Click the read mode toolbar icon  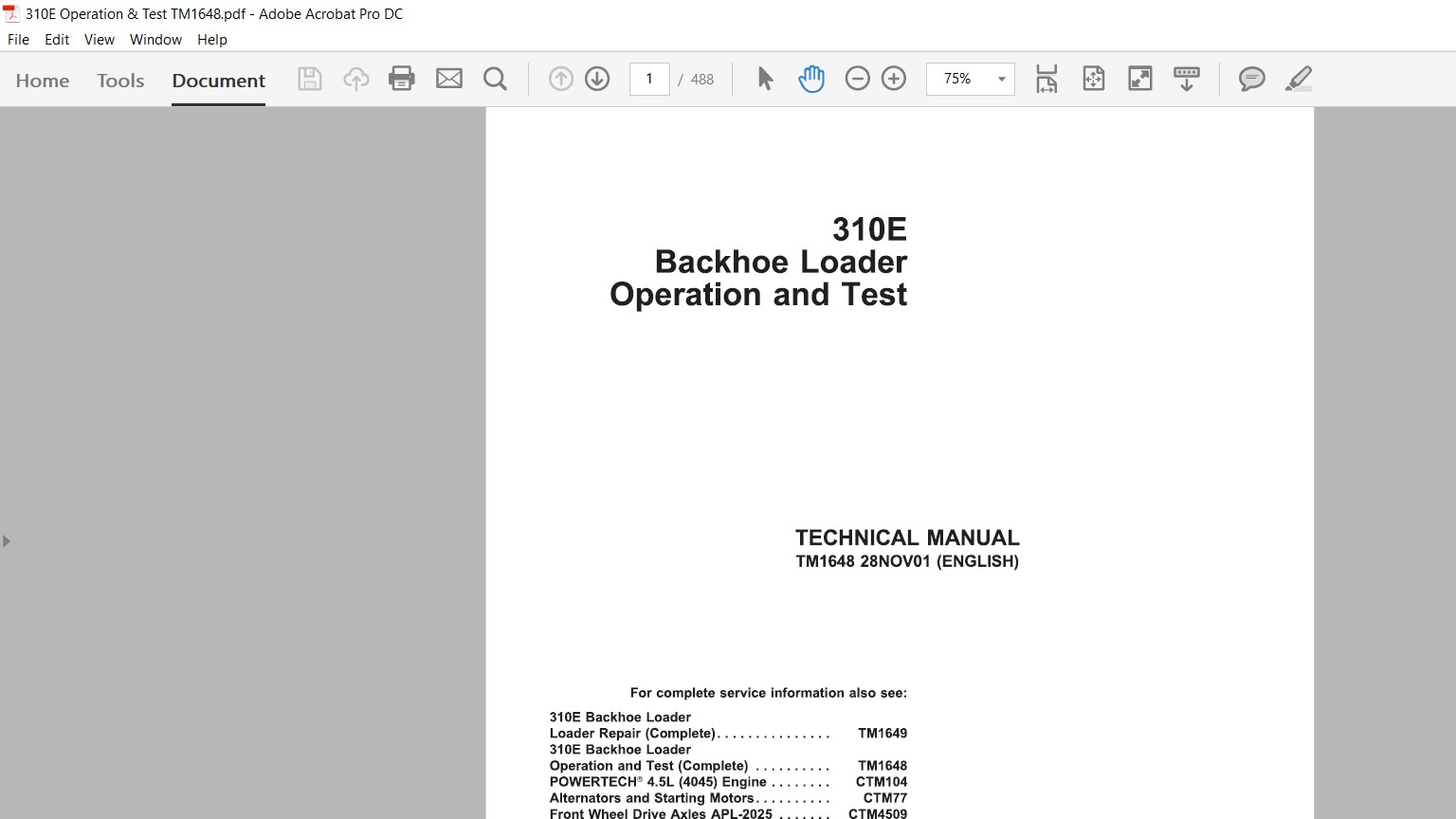tap(1187, 79)
